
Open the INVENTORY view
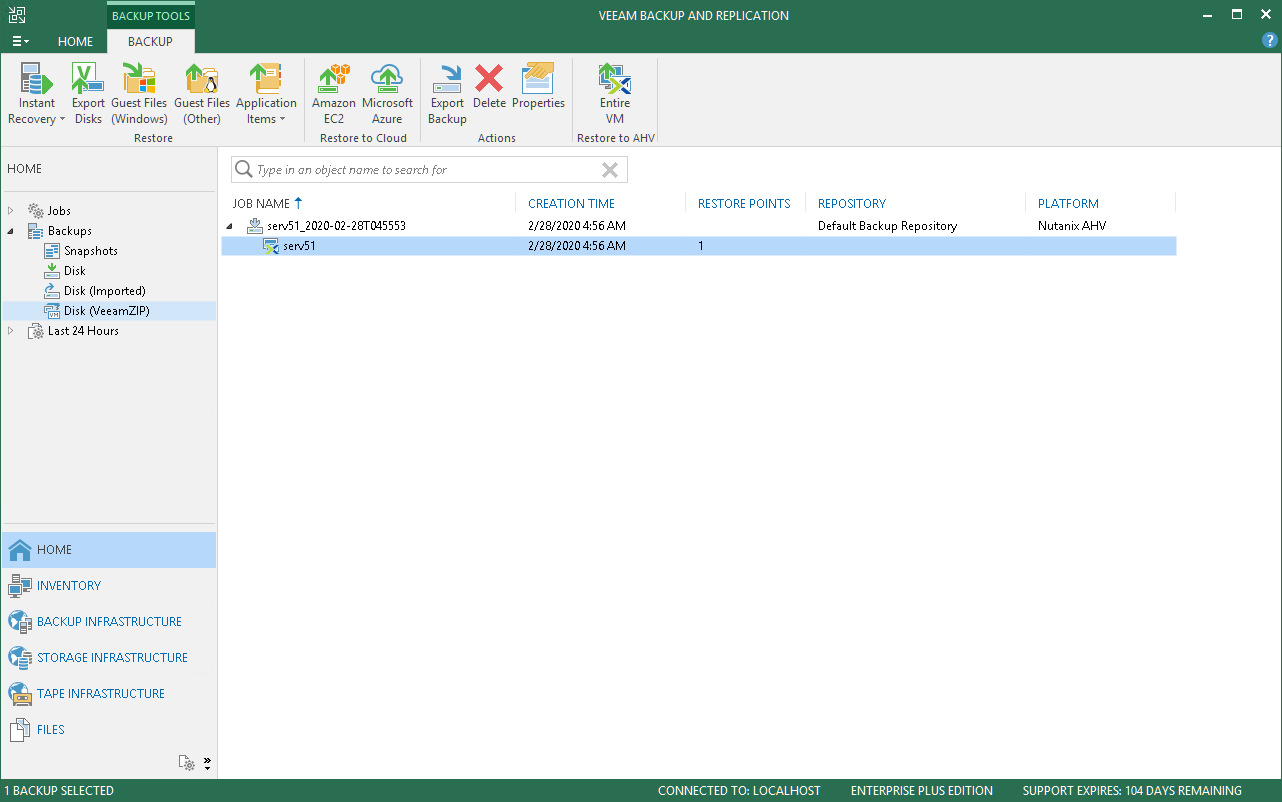109,586
